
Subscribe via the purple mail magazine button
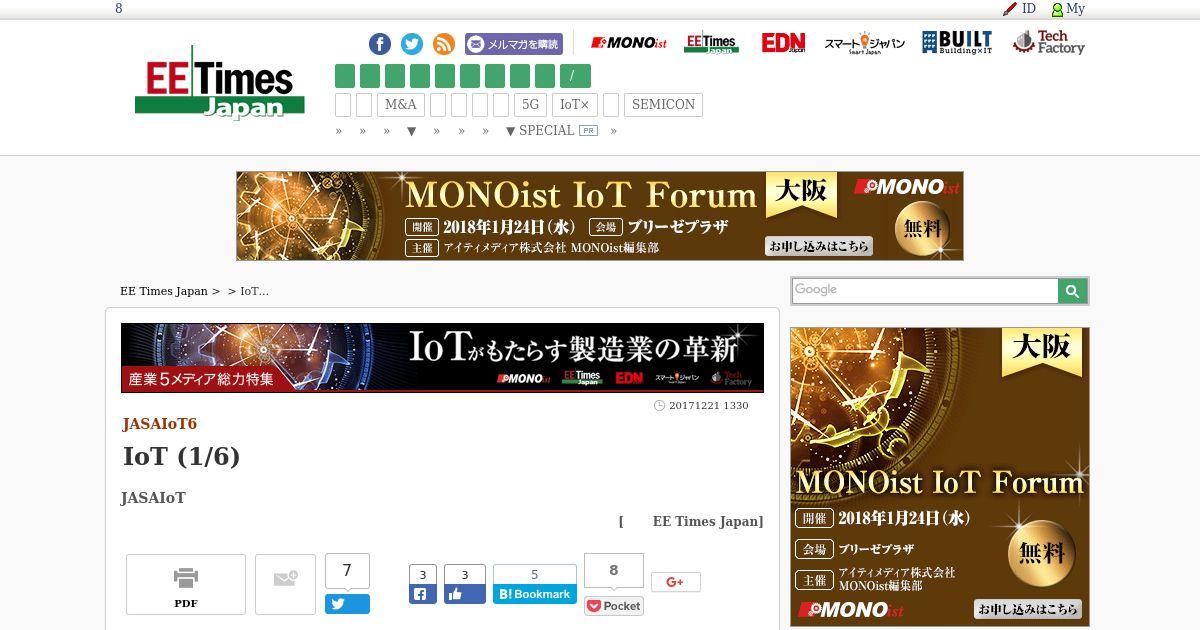tap(514, 44)
